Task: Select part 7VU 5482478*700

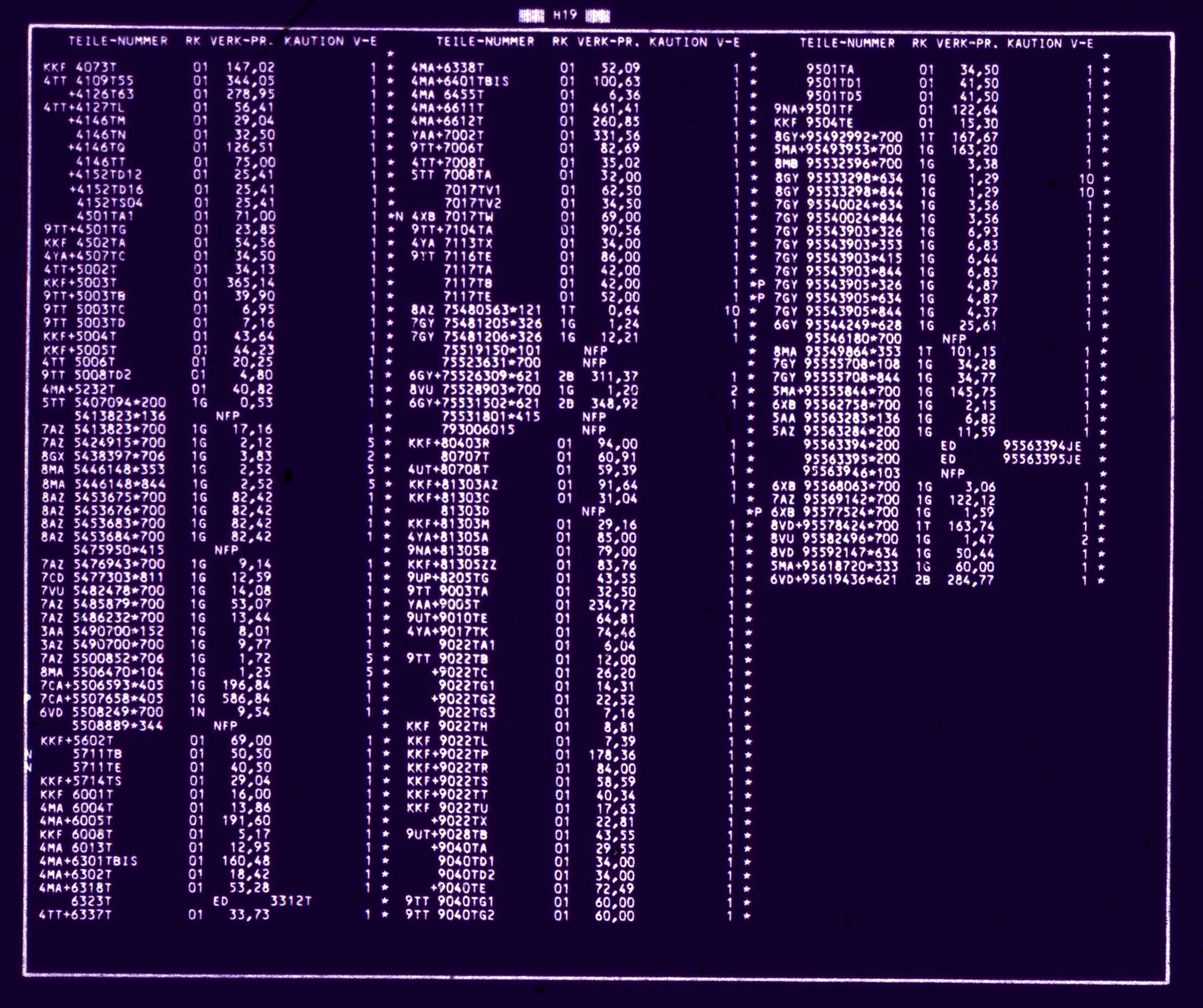Action: (103, 591)
